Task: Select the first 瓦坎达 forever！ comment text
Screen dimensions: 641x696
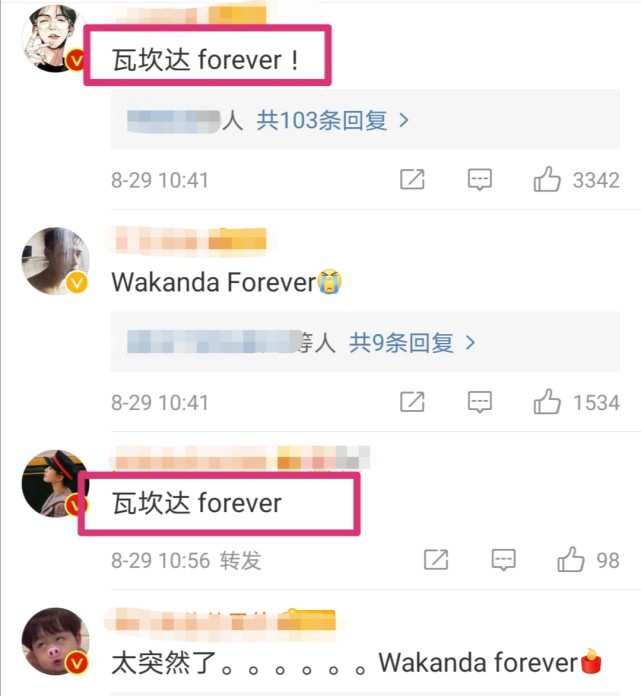Action: tap(205, 59)
